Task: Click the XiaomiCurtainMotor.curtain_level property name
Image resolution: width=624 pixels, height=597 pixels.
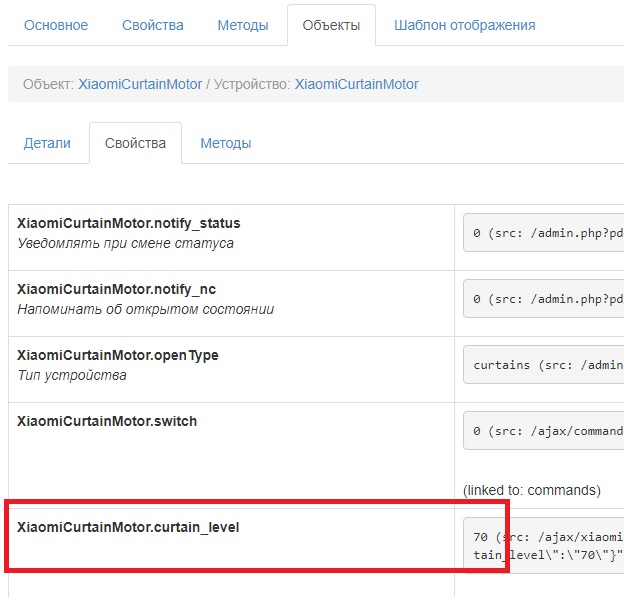Action: pos(128,527)
